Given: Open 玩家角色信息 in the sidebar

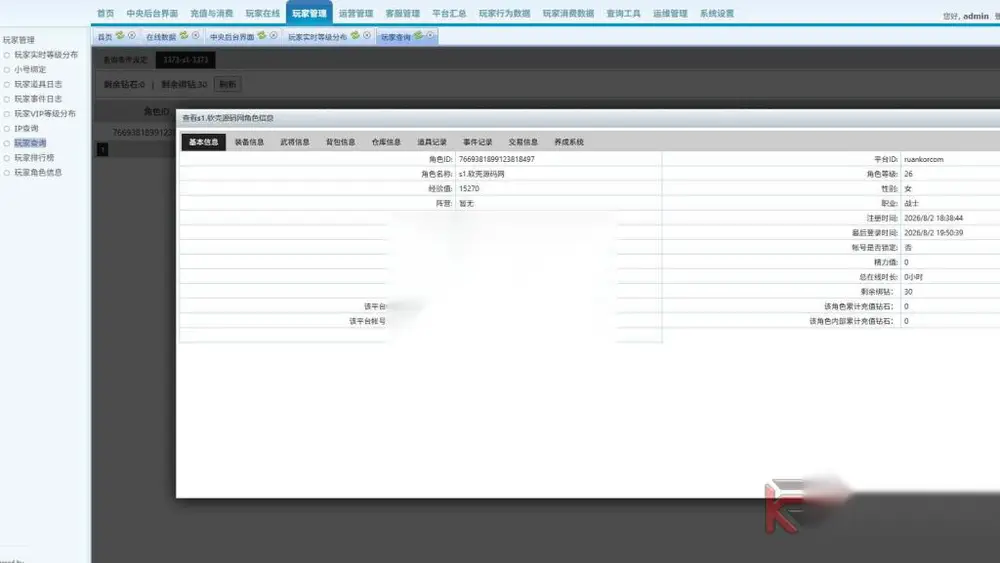Looking at the screenshot, I should coord(38,172).
